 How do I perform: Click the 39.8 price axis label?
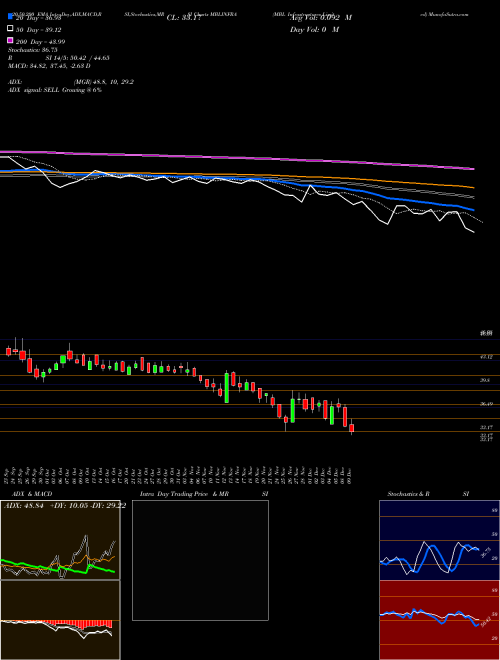tap(485, 380)
